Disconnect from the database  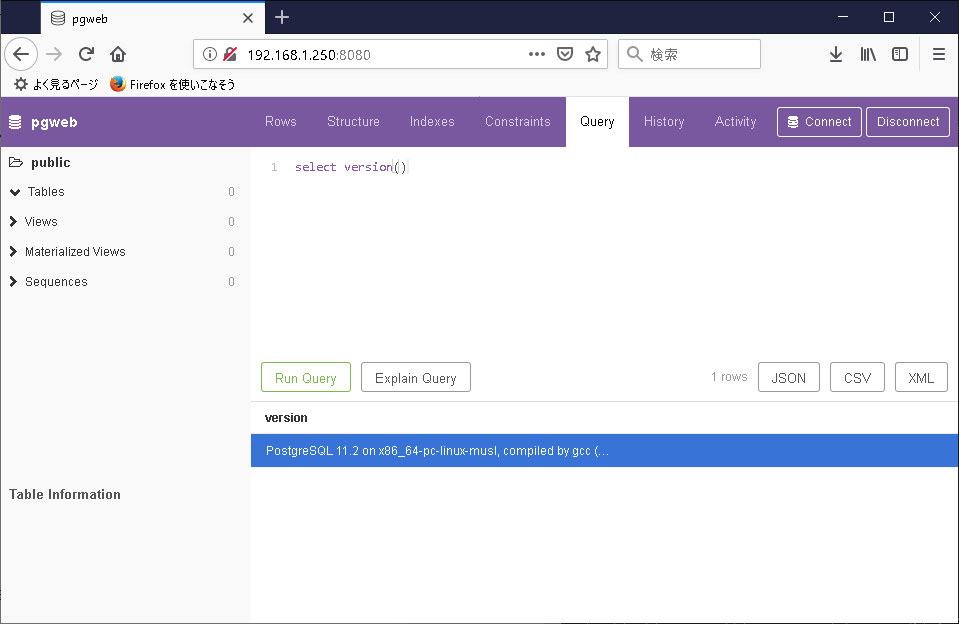coord(907,121)
